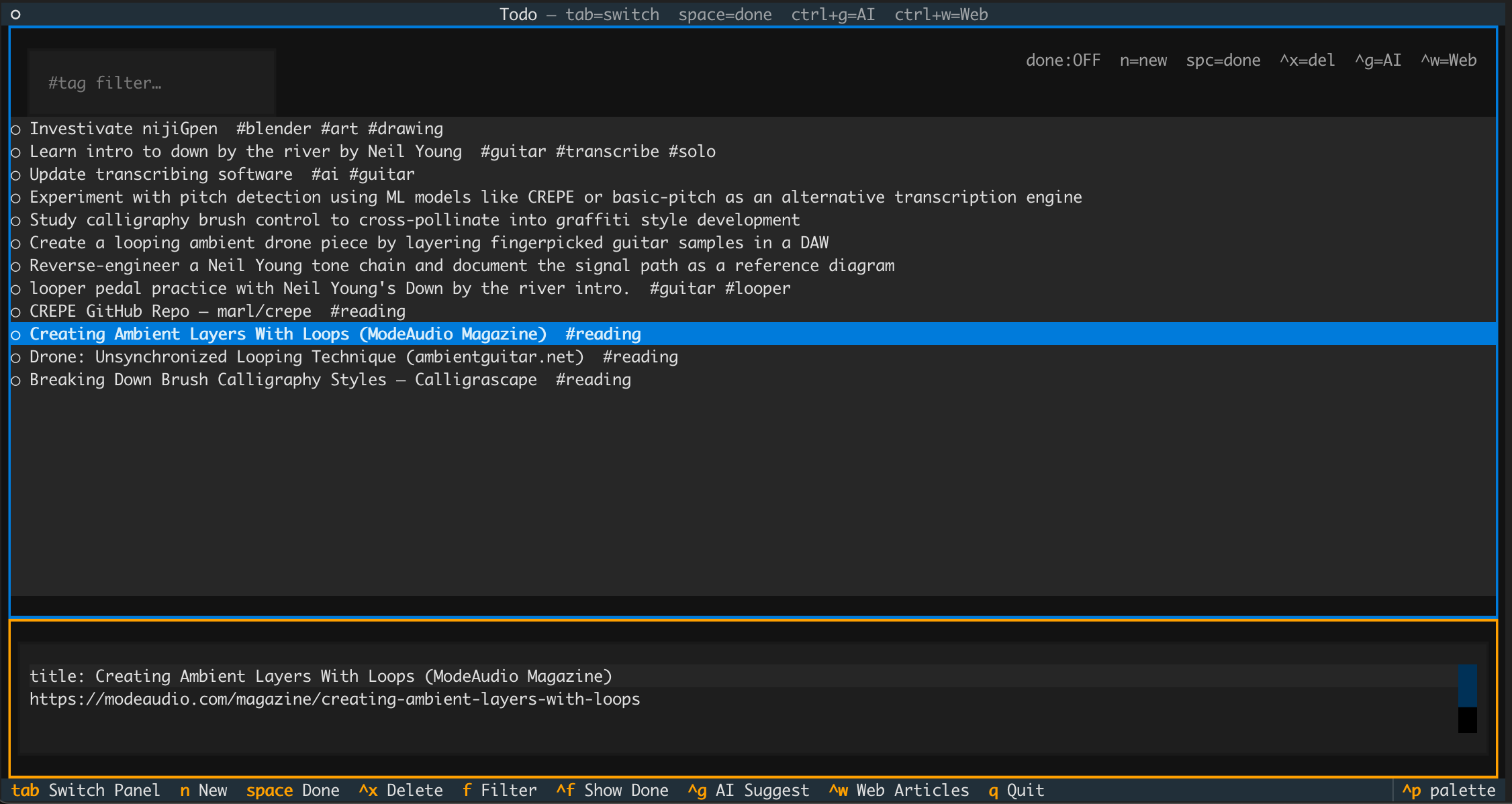Screen dimensions: 1512x804
Task: Open ^w Web Articles from footer
Action: pos(899,791)
